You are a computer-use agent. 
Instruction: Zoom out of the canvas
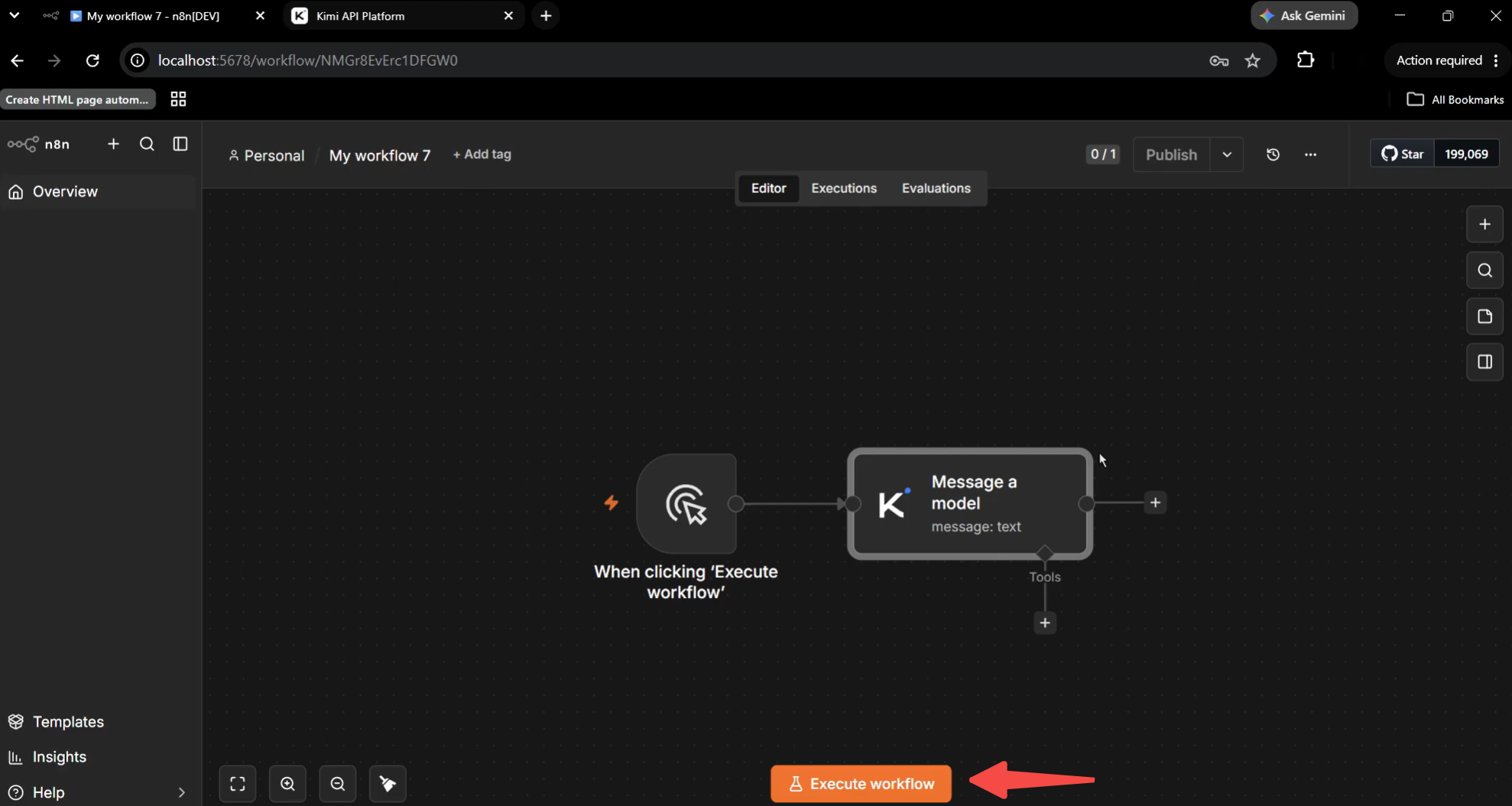pos(337,784)
